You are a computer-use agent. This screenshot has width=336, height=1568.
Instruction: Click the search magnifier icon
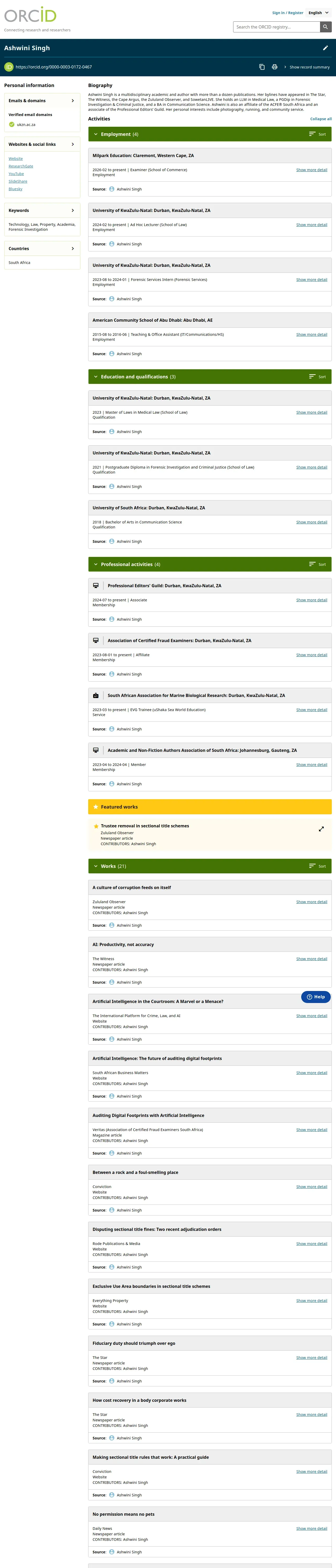326,27
